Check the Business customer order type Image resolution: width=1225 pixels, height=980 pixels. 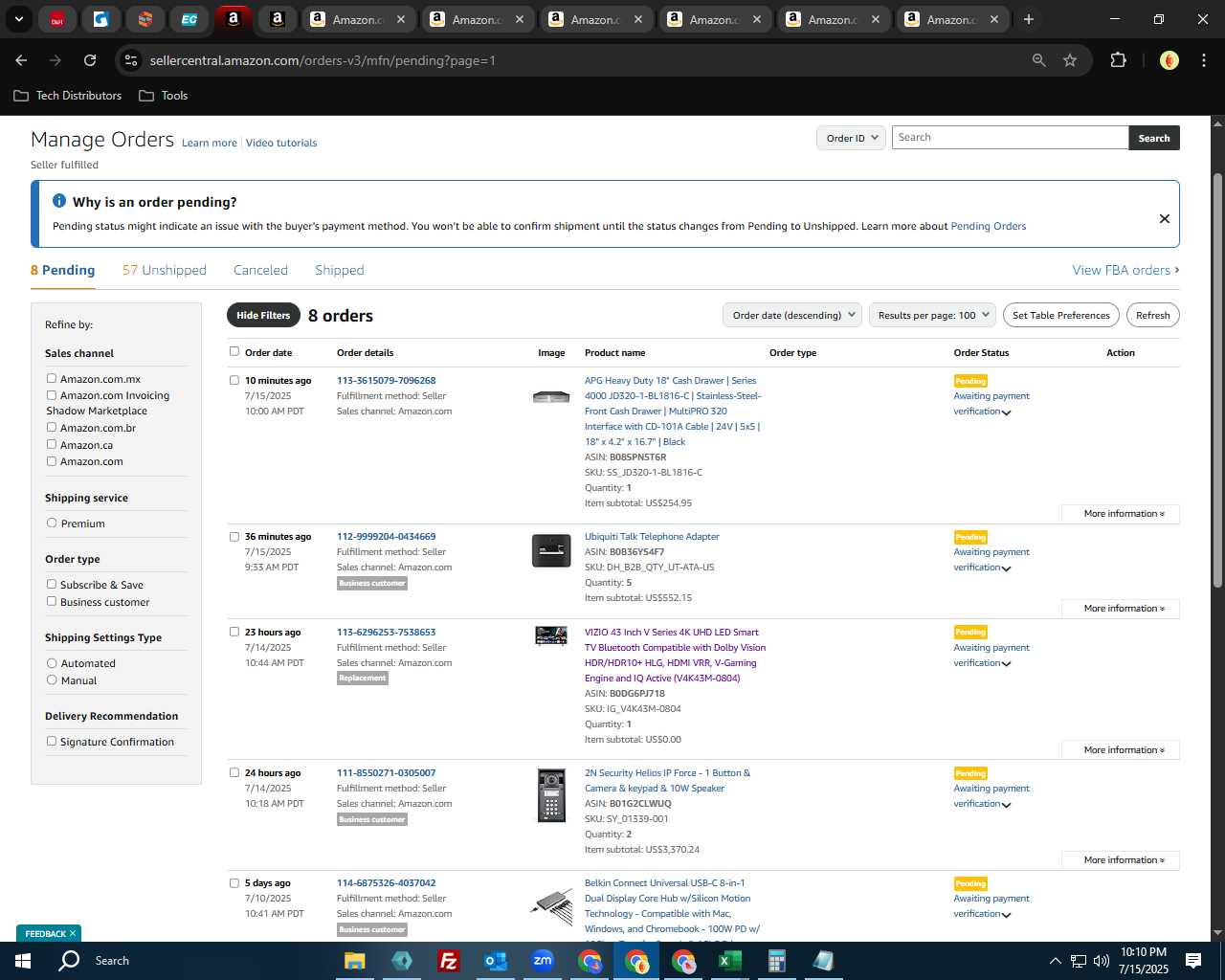point(52,601)
